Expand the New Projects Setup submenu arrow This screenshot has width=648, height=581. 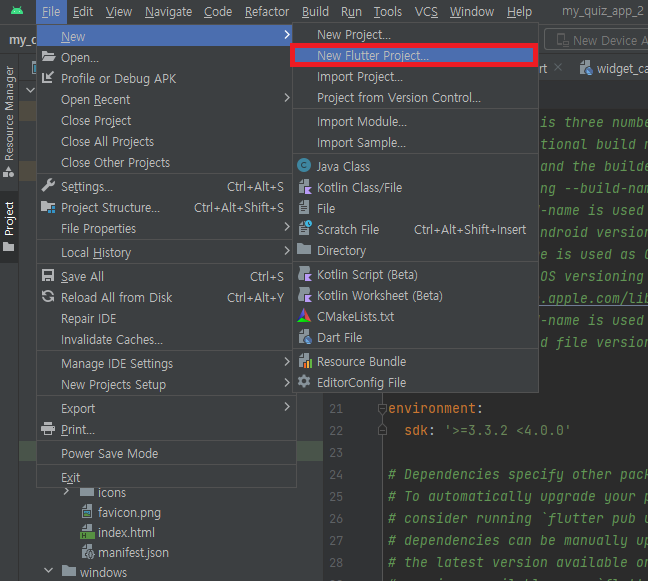(287, 383)
